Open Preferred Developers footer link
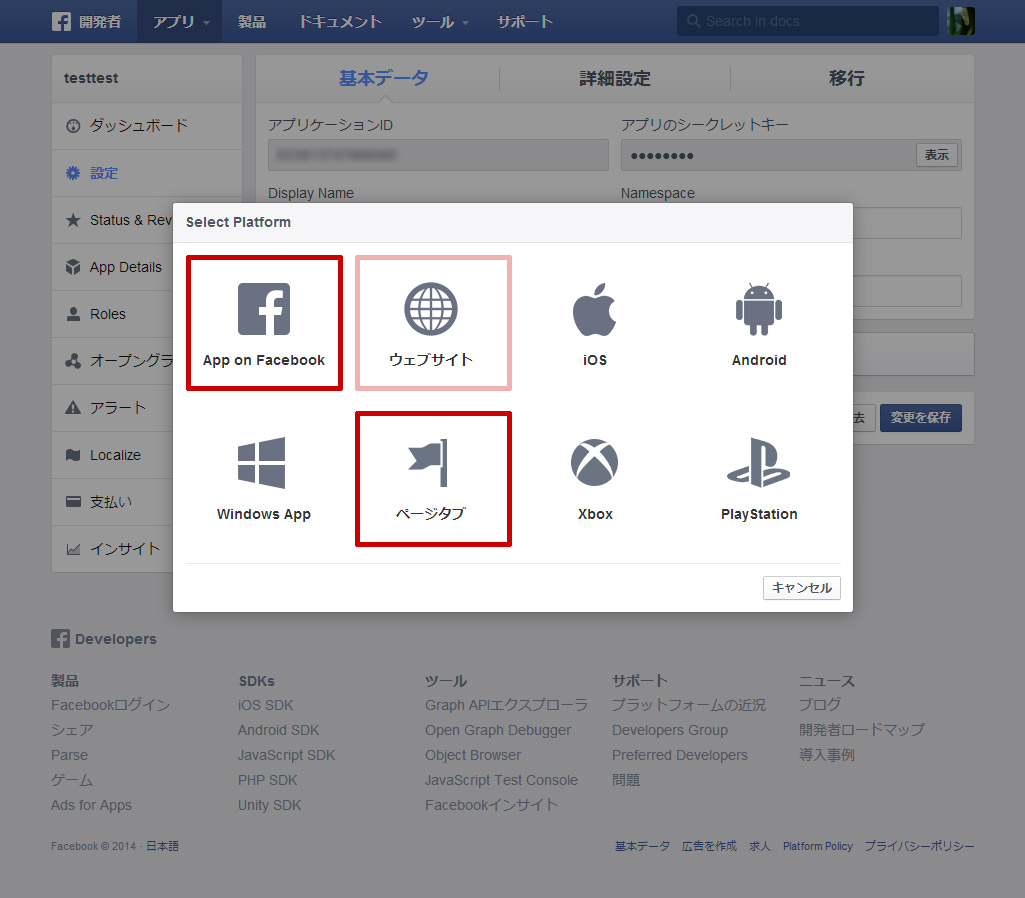Image resolution: width=1025 pixels, height=898 pixels. pyautogui.click(x=680, y=755)
